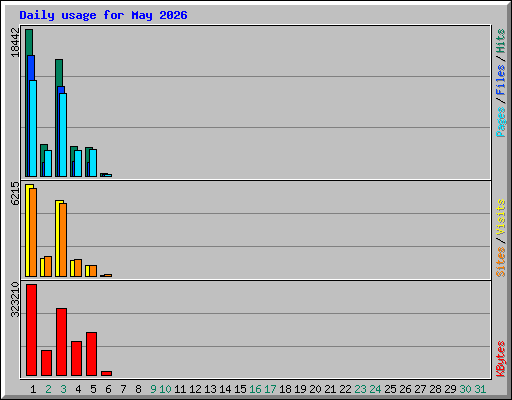Viewport: 512px width, 400px height.
Task: Click the 18442 axis value
Action: [15, 42]
